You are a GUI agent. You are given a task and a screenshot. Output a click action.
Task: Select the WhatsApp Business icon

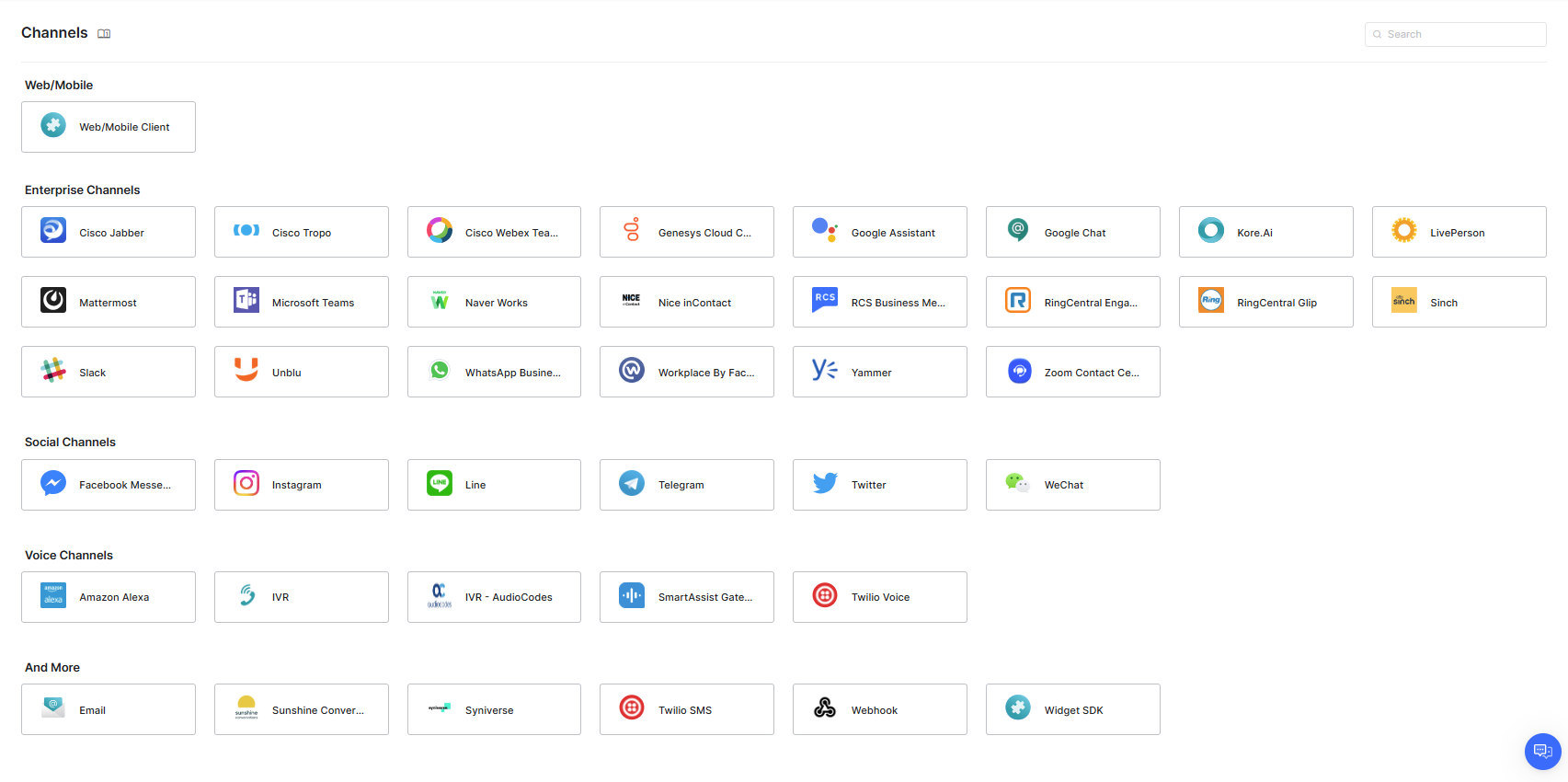[440, 371]
